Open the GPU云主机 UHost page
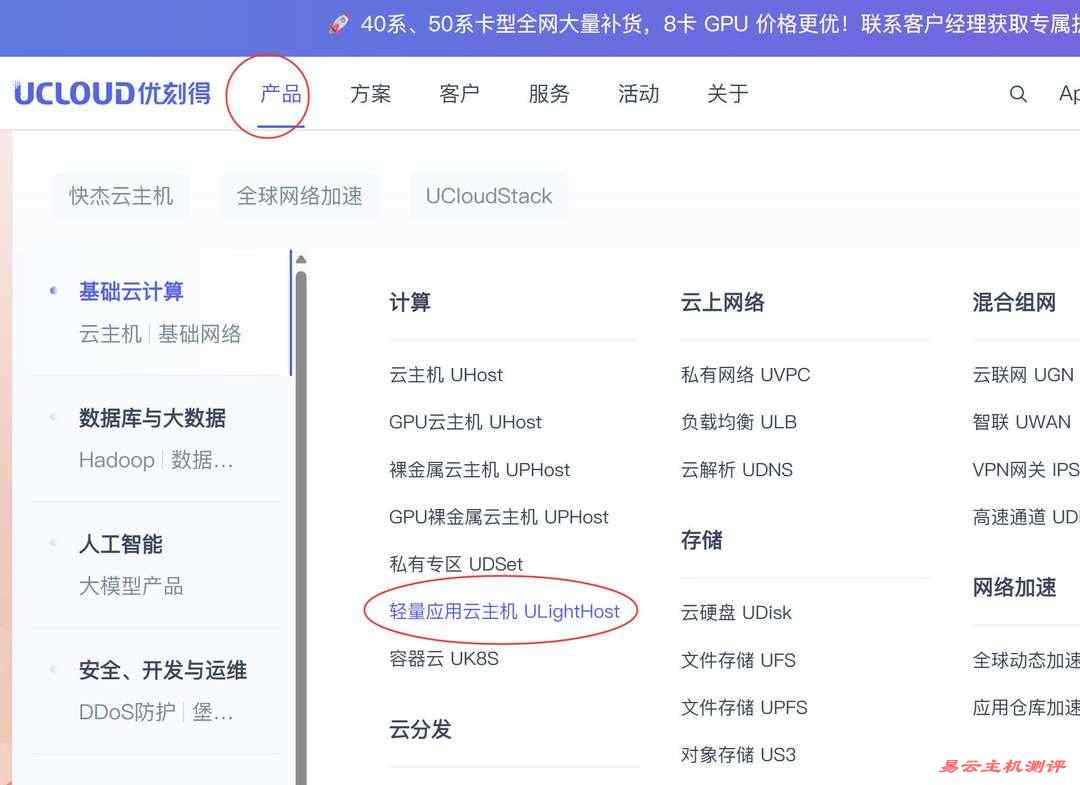Viewport: 1080px width, 785px height. click(x=464, y=422)
